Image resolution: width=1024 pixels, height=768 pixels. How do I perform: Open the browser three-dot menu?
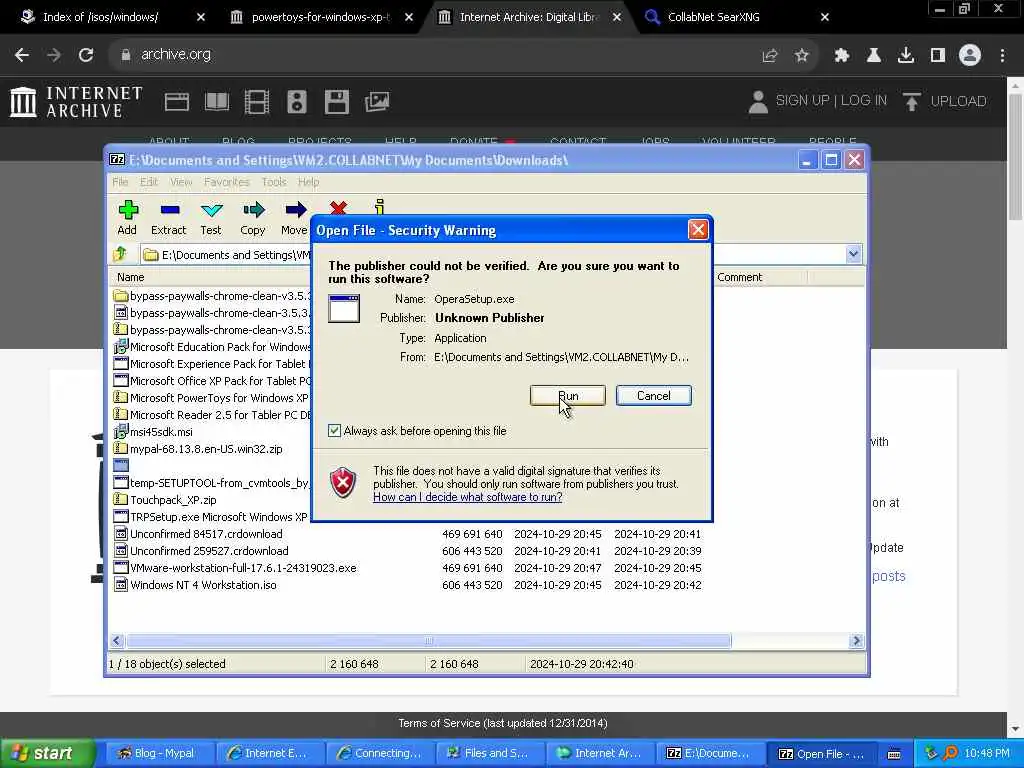[x=1002, y=56]
